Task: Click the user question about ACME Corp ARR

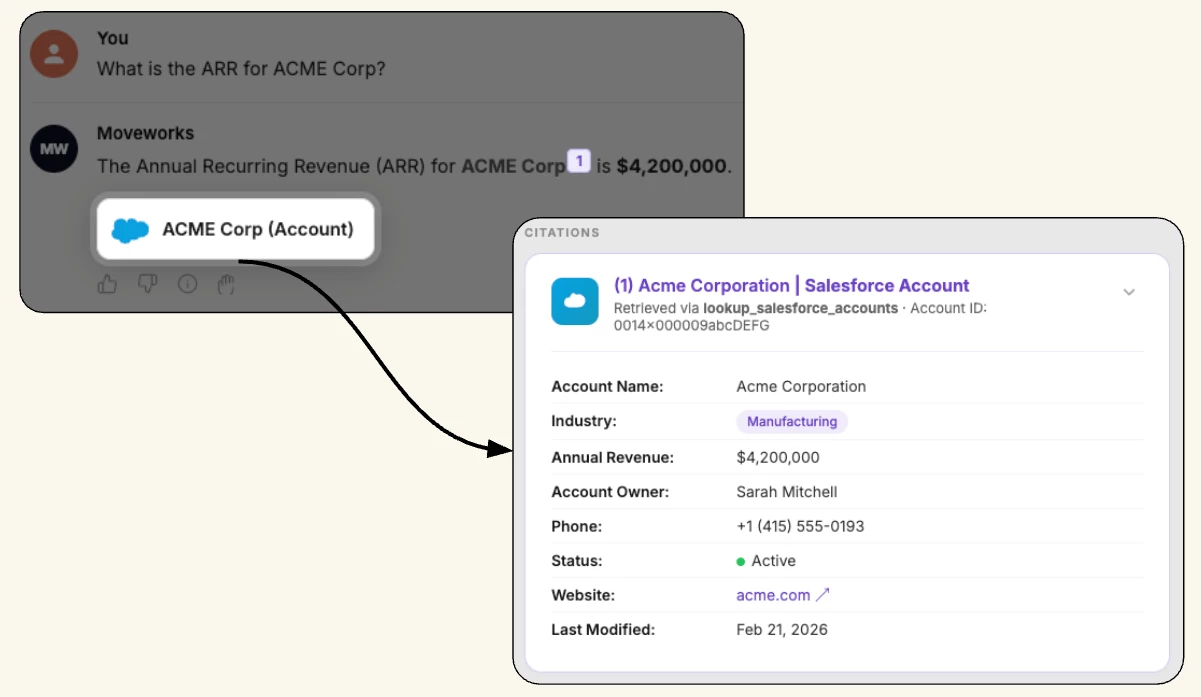Action: [241, 69]
